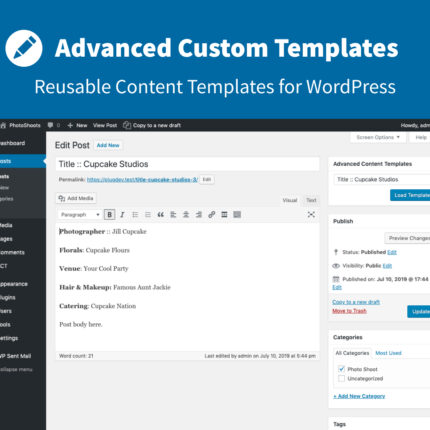Viewport: 430px width, 430px height.
Task: Click Copy to a new draft in Publish box
Action: (356, 302)
